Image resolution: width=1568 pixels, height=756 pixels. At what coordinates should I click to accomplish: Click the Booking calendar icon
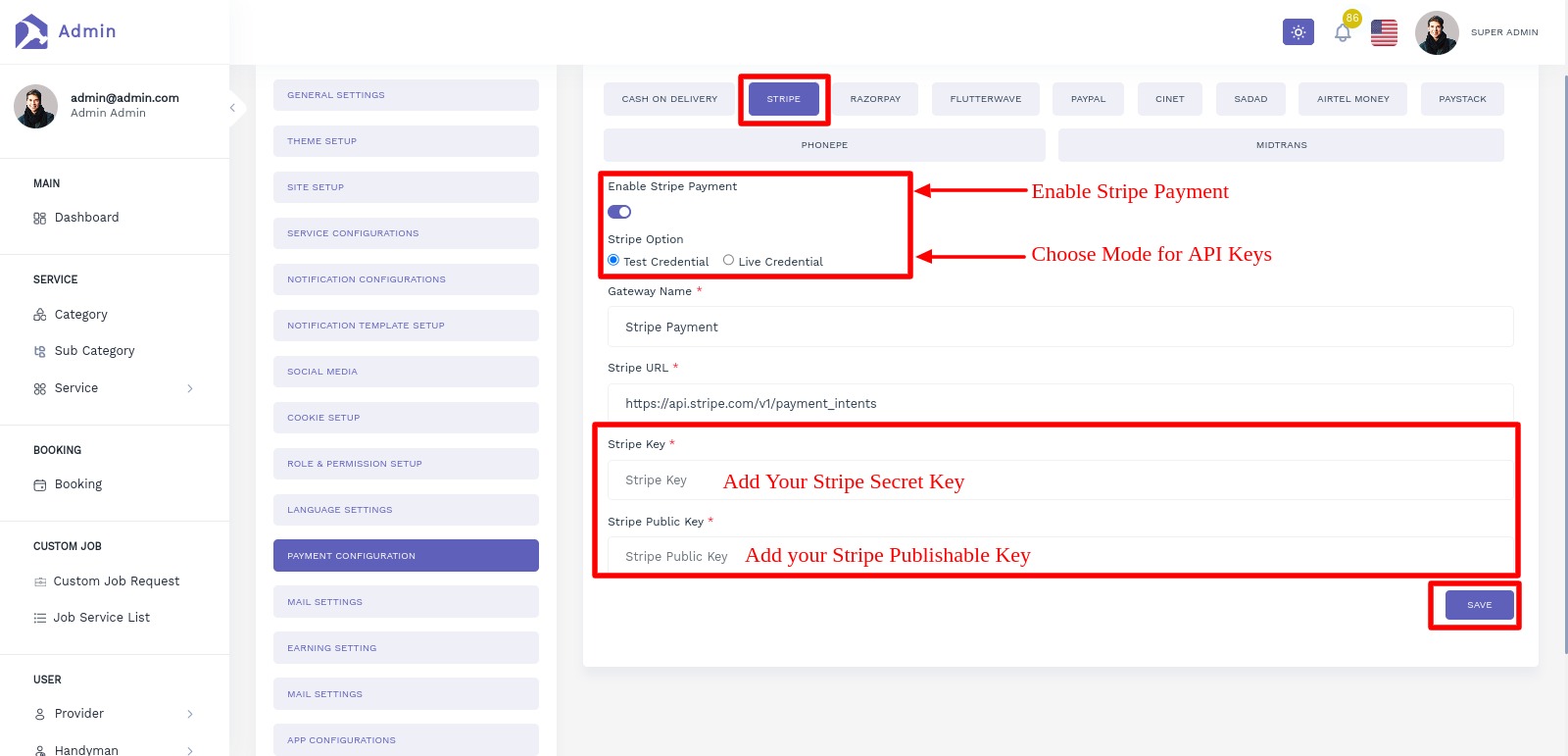[x=40, y=484]
